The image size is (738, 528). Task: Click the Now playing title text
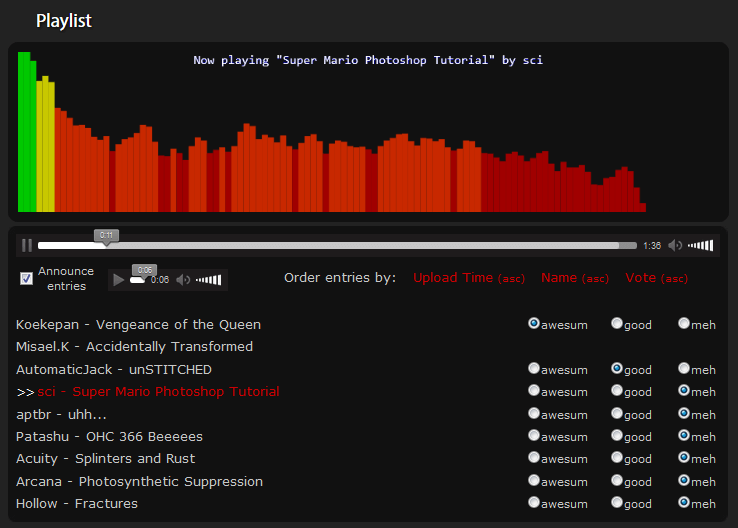pyautogui.click(x=368, y=60)
